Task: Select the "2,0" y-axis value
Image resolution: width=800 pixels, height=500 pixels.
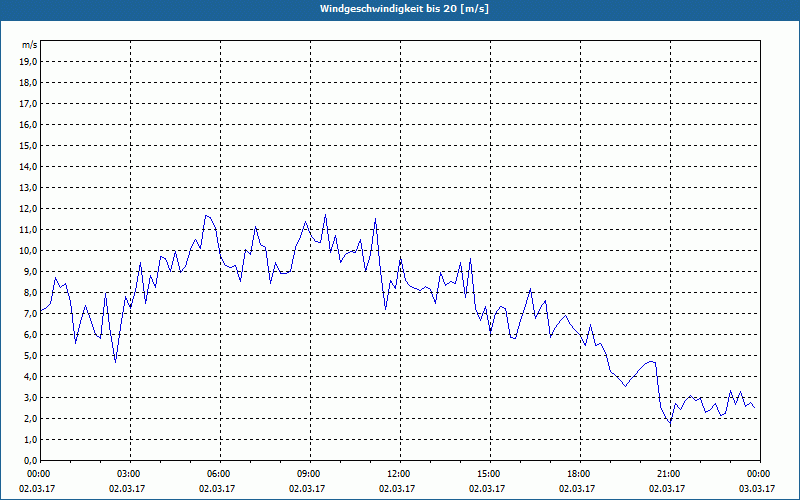Action: [x=30, y=418]
